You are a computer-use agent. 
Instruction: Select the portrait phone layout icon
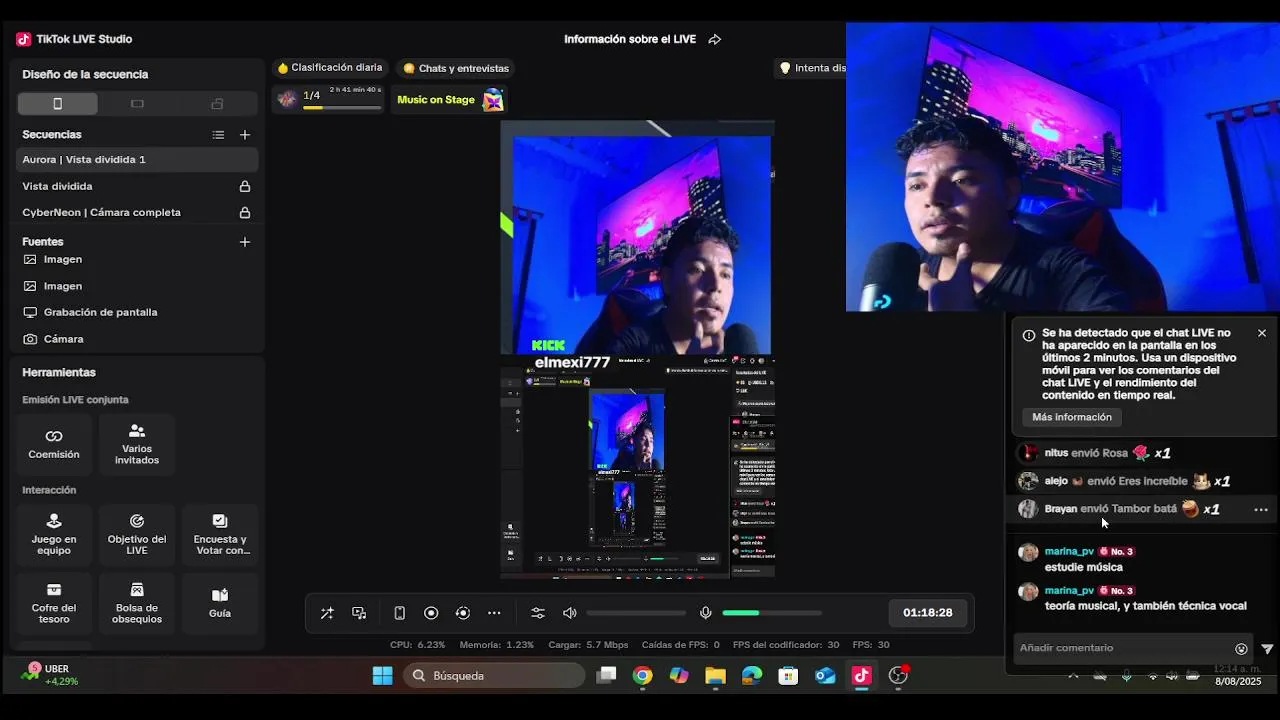(x=57, y=104)
